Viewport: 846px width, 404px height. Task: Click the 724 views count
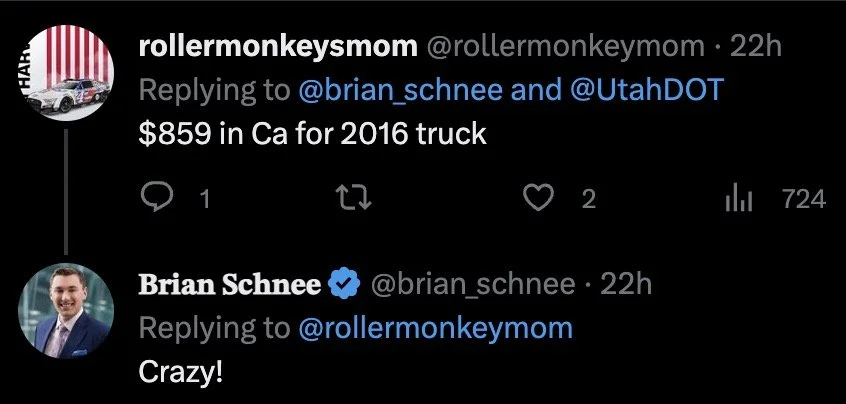[803, 199]
